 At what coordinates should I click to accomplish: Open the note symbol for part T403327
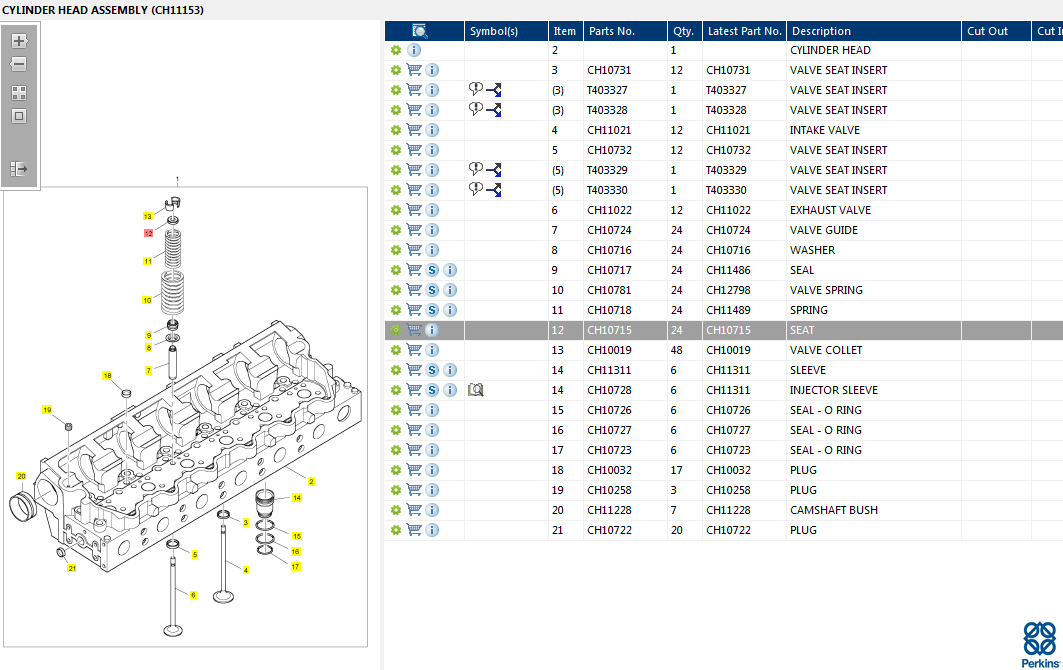pyautogui.click(x=476, y=90)
